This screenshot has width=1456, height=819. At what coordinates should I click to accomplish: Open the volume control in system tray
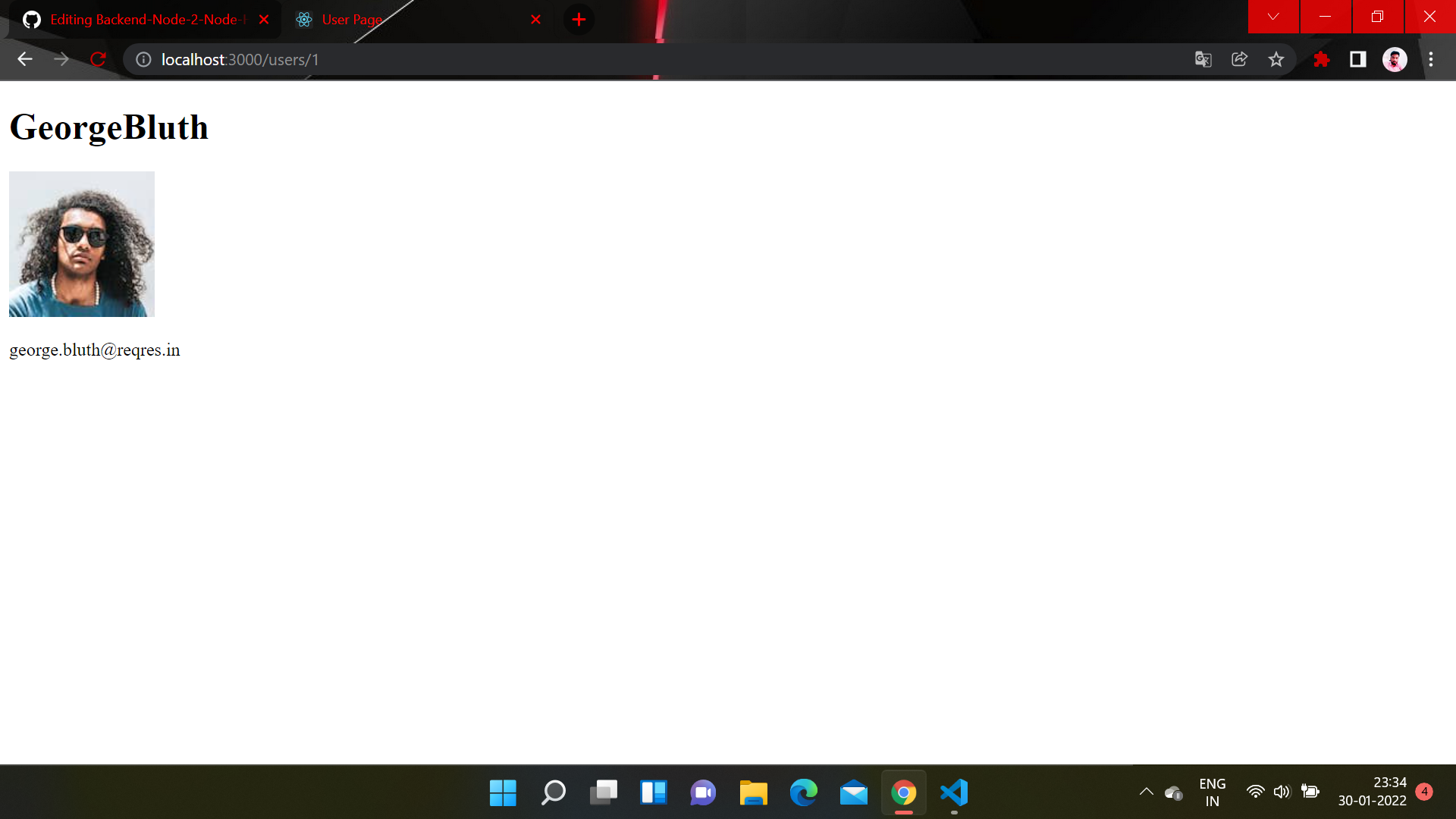coord(1282,792)
